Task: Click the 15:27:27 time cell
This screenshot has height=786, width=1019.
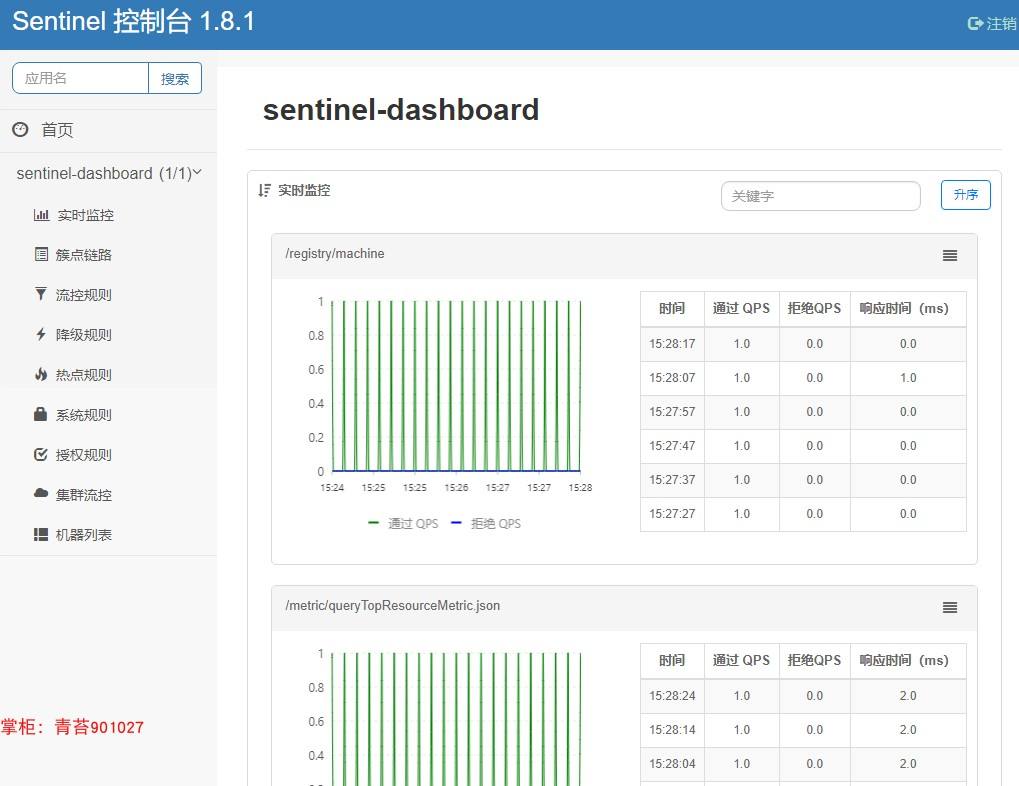Action: point(672,514)
